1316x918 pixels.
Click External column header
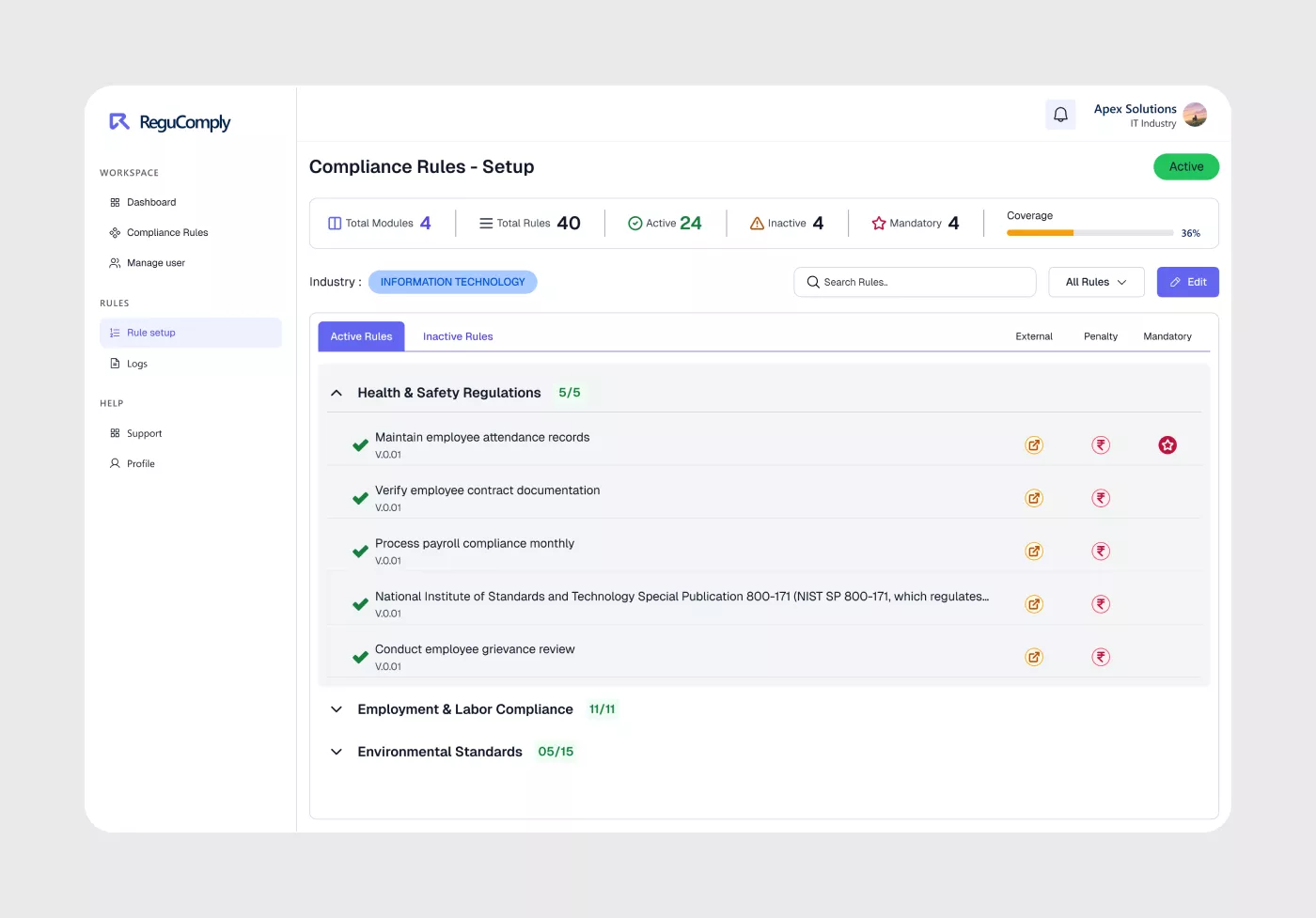pos(1034,336)
